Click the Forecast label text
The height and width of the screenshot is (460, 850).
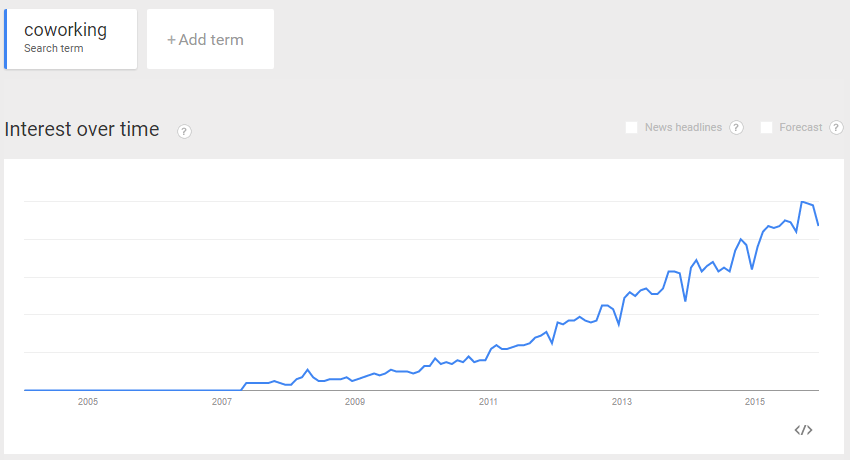[x=801, y=127]
